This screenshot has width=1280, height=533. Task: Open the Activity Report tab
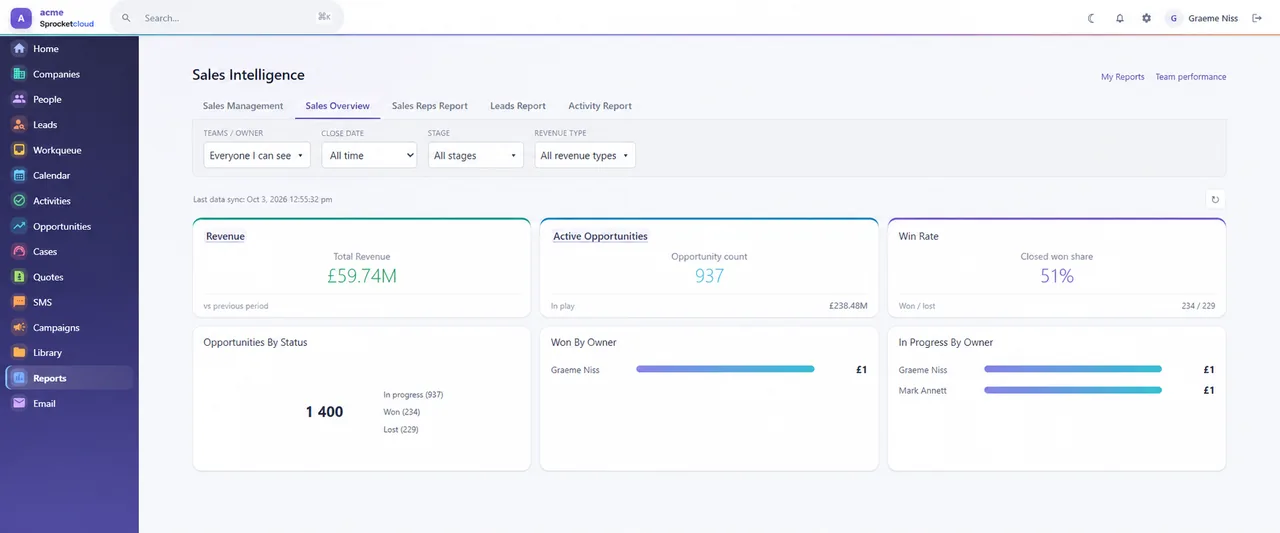[600, 106]
